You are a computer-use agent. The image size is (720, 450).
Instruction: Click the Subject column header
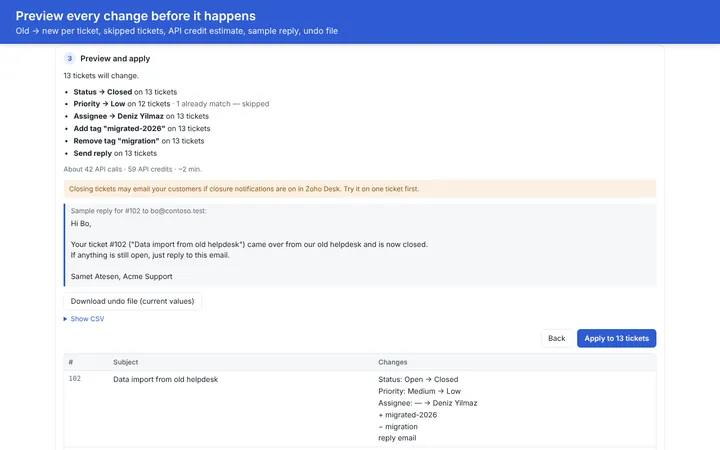(125, 362)
